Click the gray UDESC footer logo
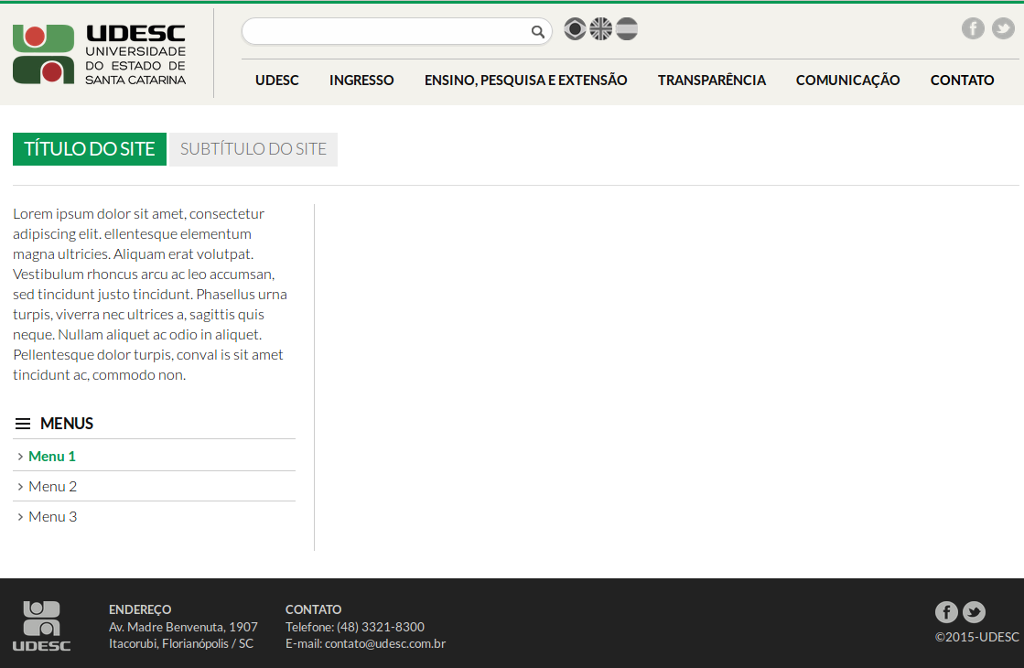Screen dimensions: 1024x668 point(42,625)
